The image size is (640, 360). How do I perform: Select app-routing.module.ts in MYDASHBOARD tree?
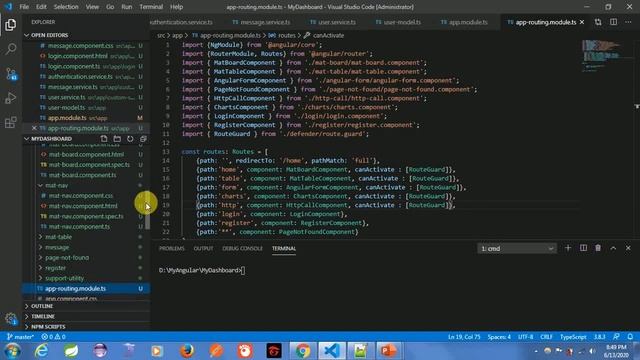(86, 289)
